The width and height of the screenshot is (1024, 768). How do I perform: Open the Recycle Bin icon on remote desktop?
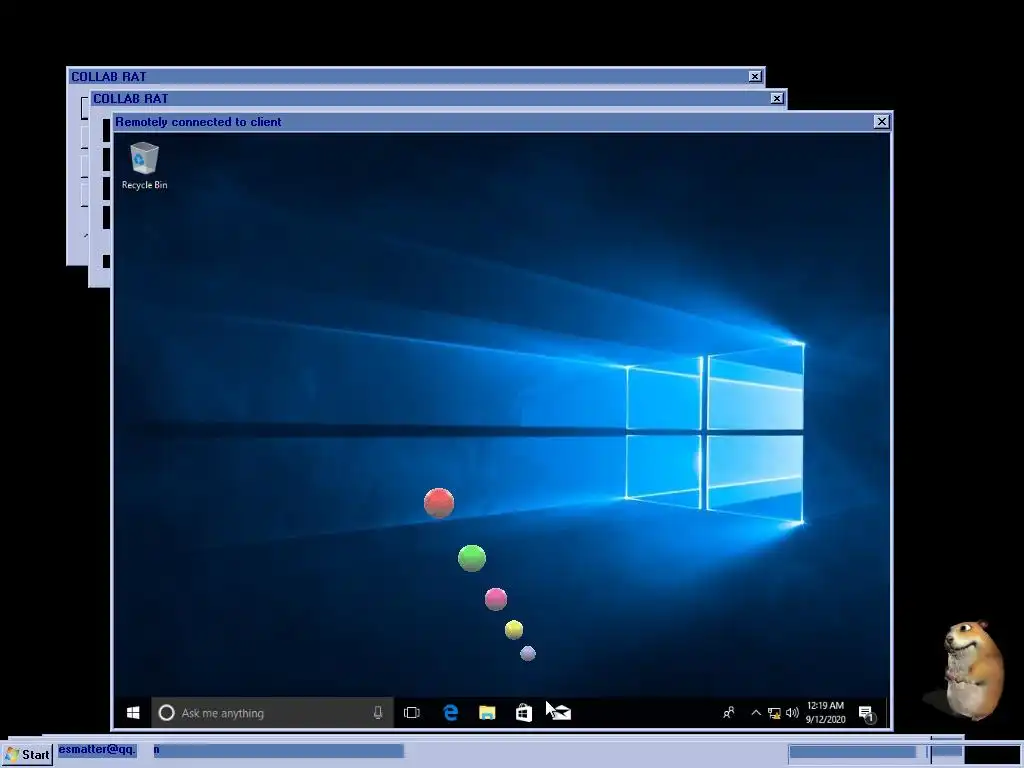tap(144, 166)
